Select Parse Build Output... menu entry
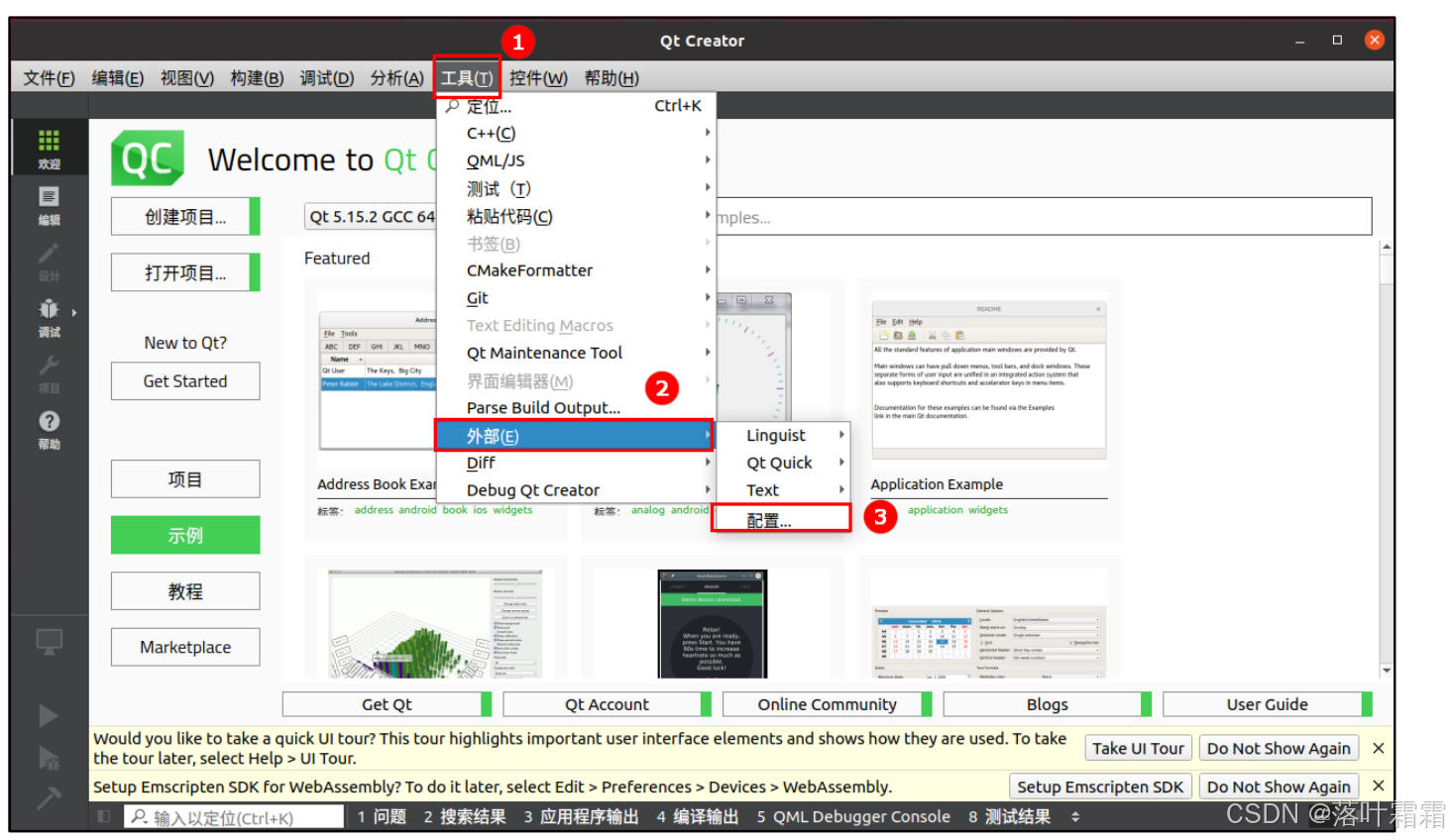The image size is (1450, 840). click(x=576, y=408)
